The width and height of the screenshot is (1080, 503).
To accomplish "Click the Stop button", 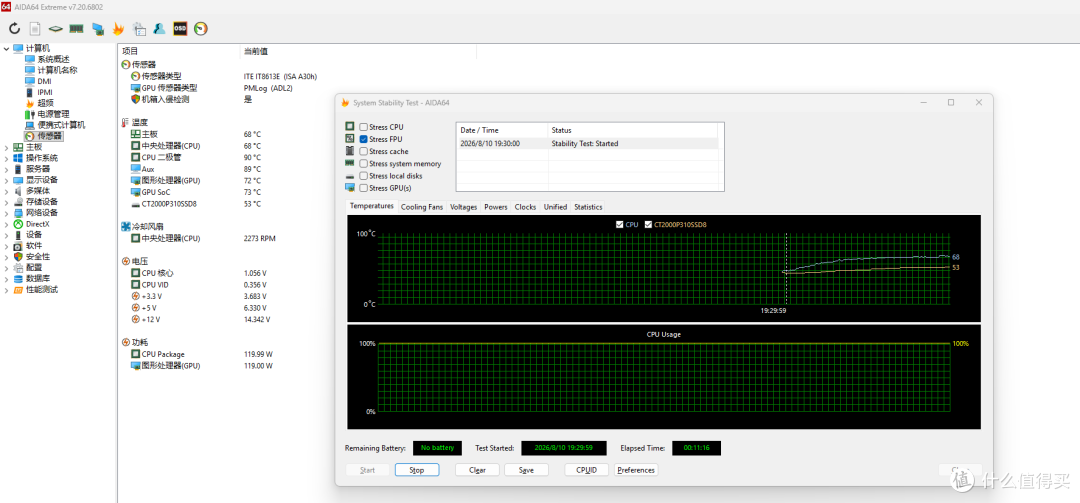I will click(417, 470).
